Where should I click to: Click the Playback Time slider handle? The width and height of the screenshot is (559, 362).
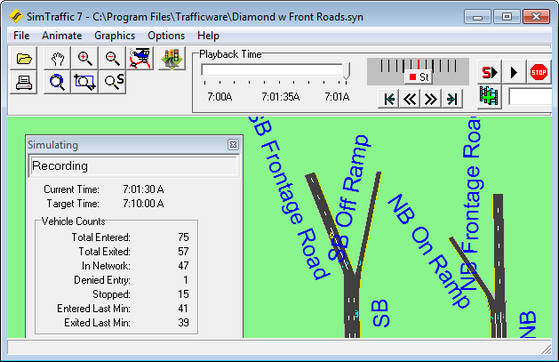tap(347, 71)
